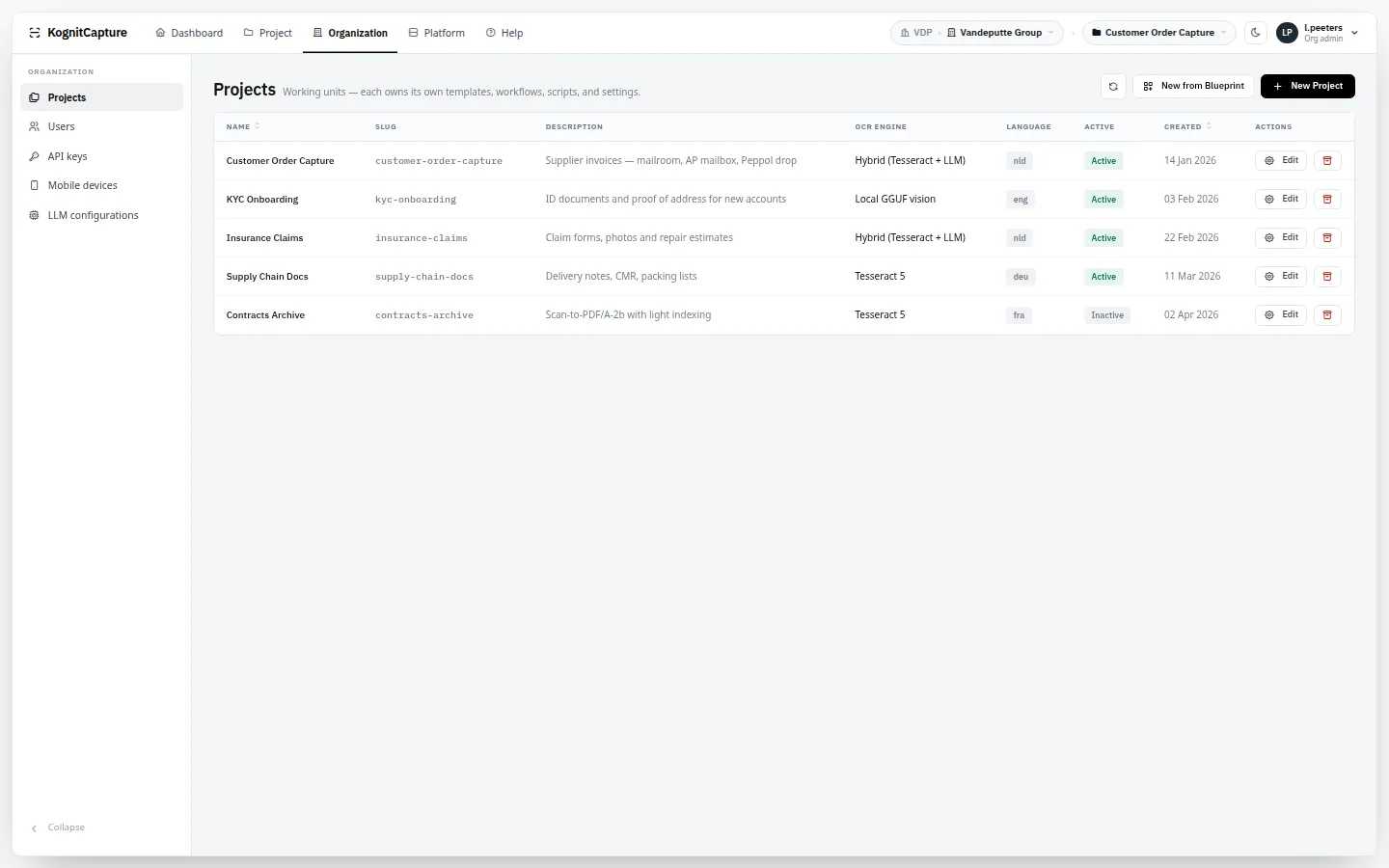
Task: Delete the Insurance Claims project
Action: 1327,238
